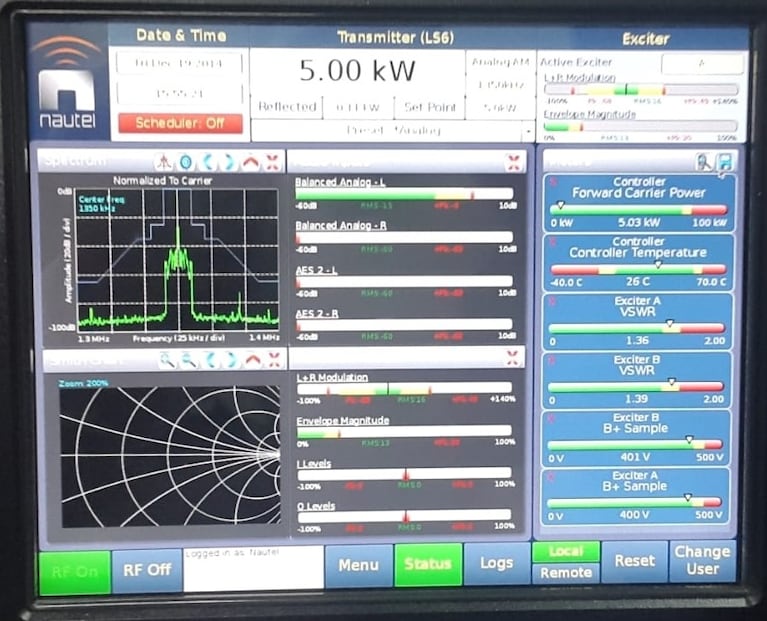Click the Q Levels bar
Image resolution: width=767 pixels, height=621 pixels.
[x=405, y=516]
